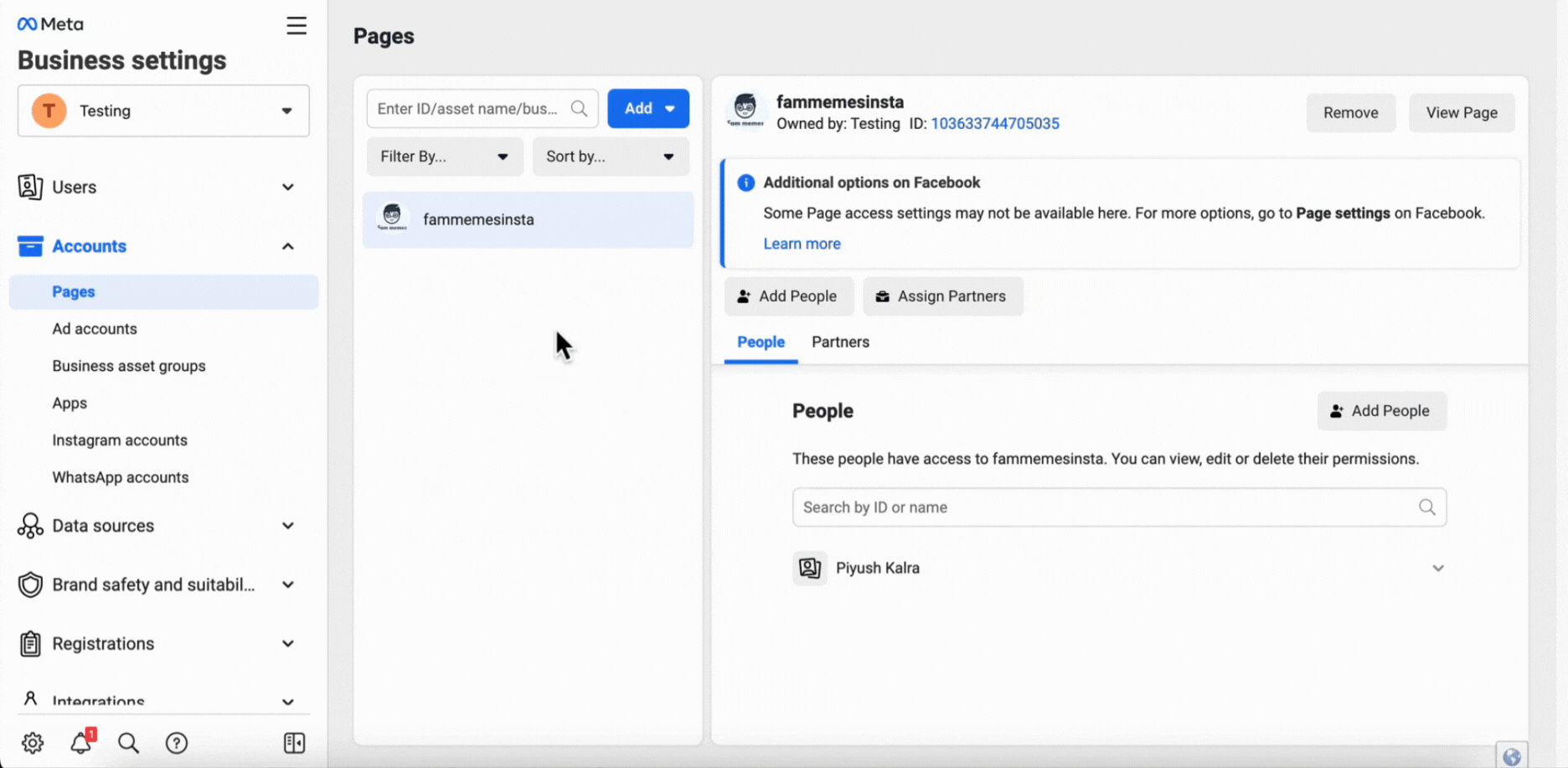Collapse the Accounts section chevron
This screenshot has height=768, width=1568.
(288, 246)
